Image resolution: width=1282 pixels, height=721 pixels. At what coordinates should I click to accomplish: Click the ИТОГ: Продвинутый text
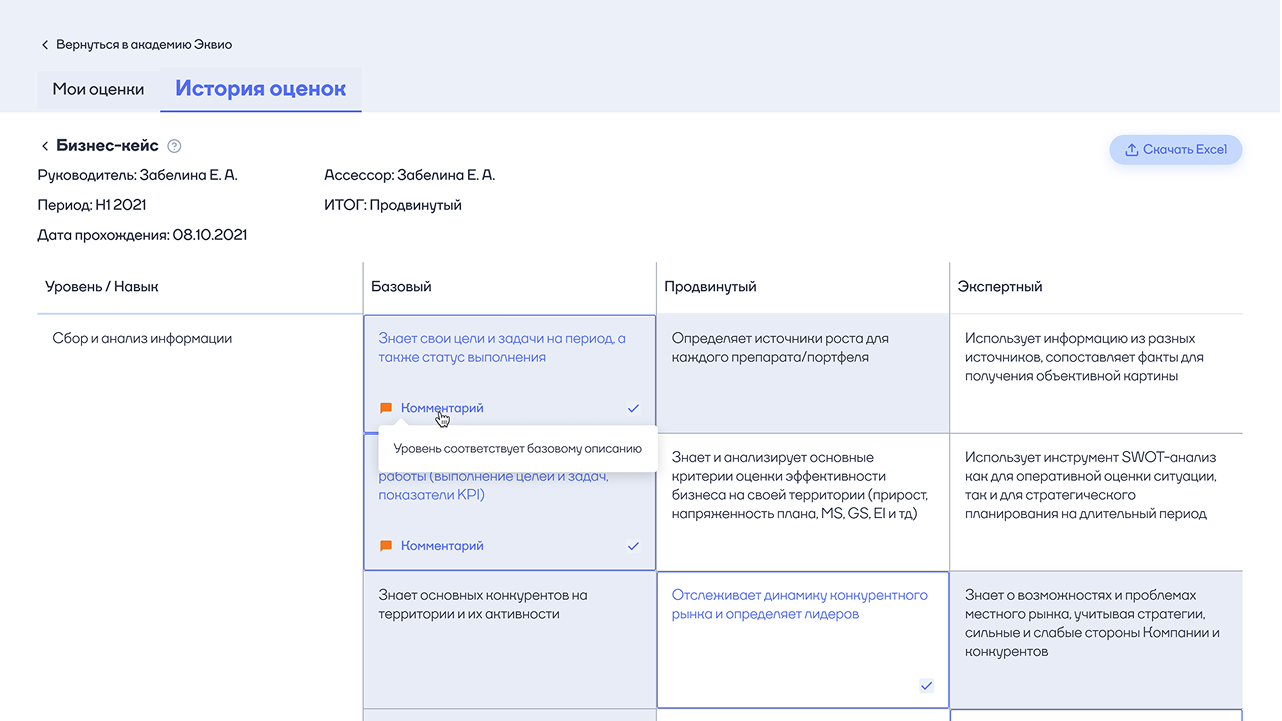(393, 205)
